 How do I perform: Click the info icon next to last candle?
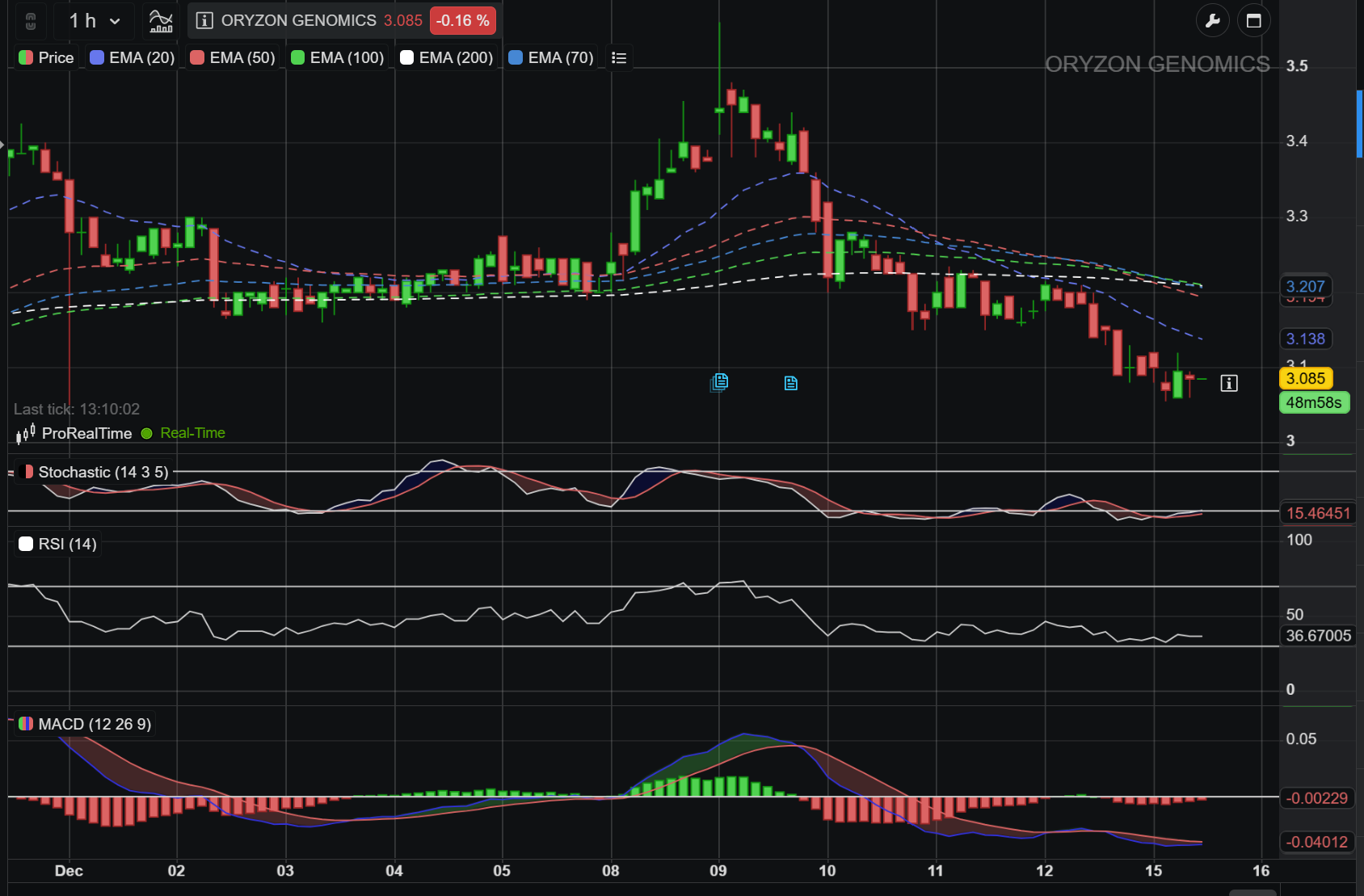(x=1228, y=383)
